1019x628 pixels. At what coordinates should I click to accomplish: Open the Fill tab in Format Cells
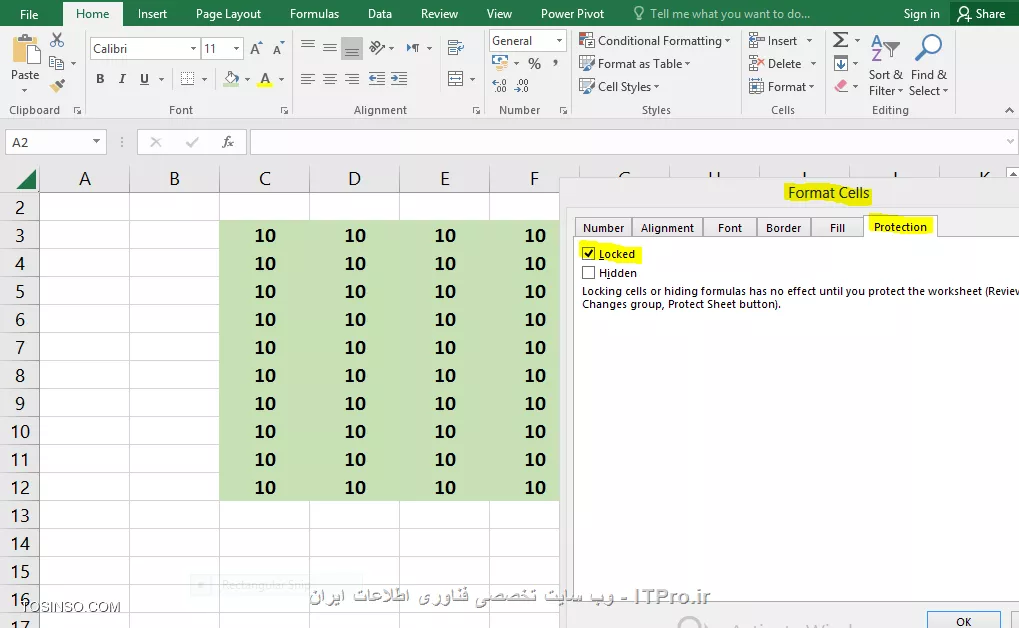837,228
